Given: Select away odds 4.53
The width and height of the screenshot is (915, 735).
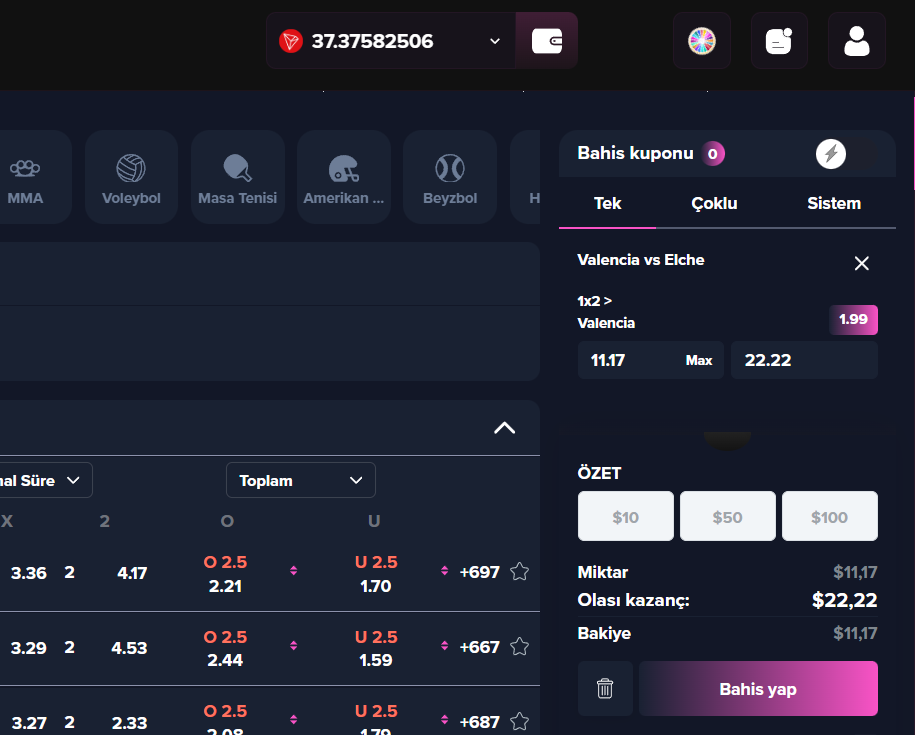Looking at the screenshot, I should pos(130,648).
